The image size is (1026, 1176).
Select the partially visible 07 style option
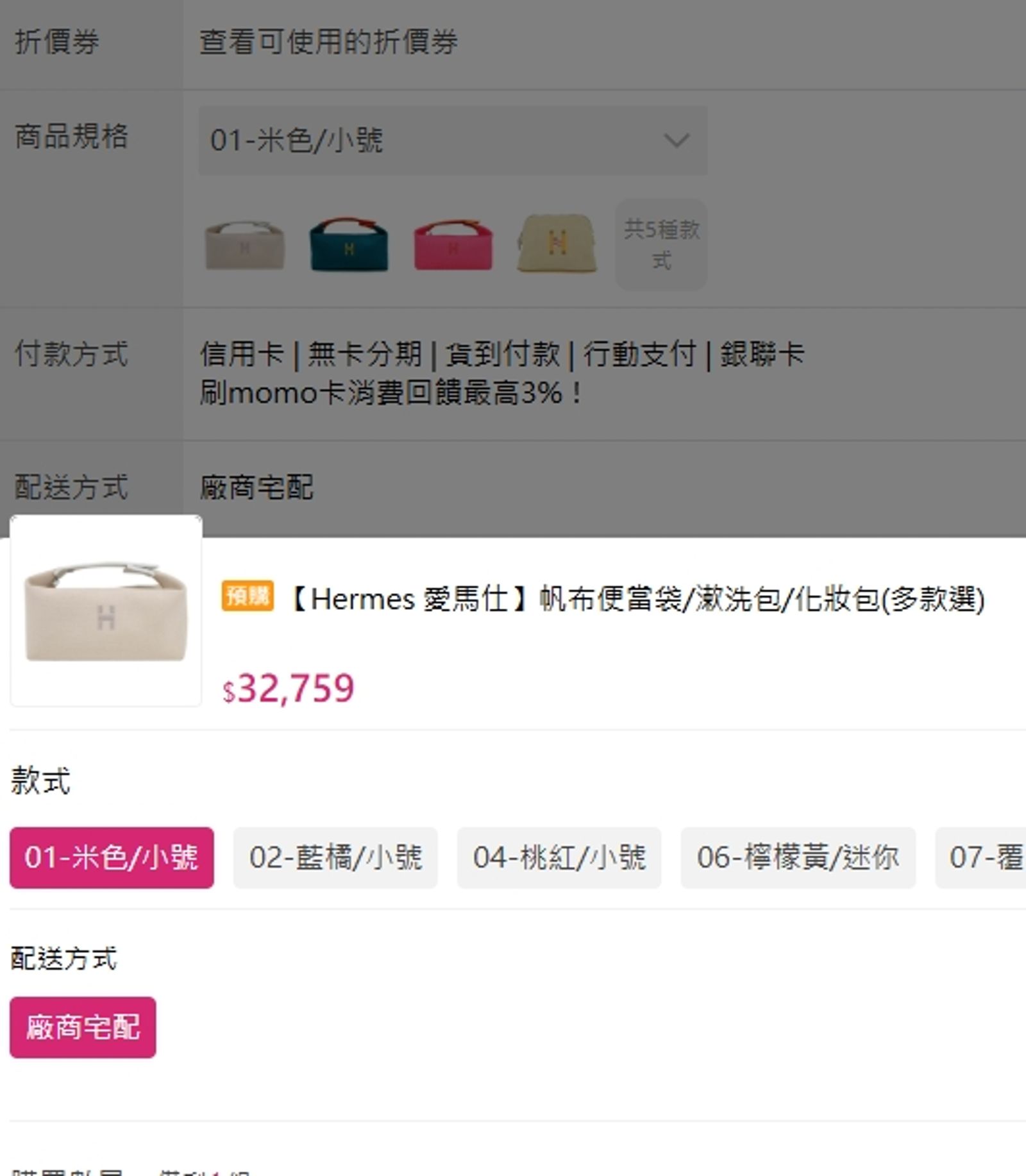(x=984, y=857)
